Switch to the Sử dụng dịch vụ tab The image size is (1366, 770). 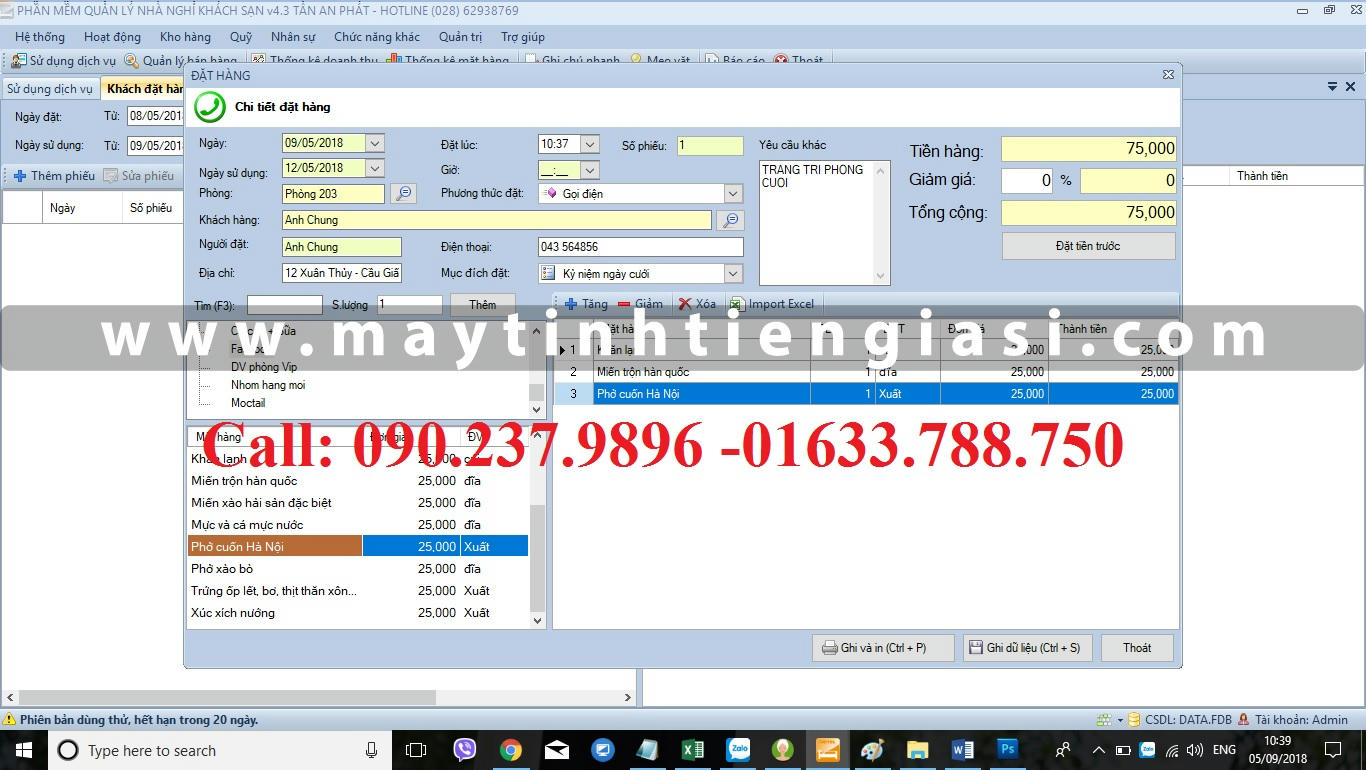(x=50, y=88)
